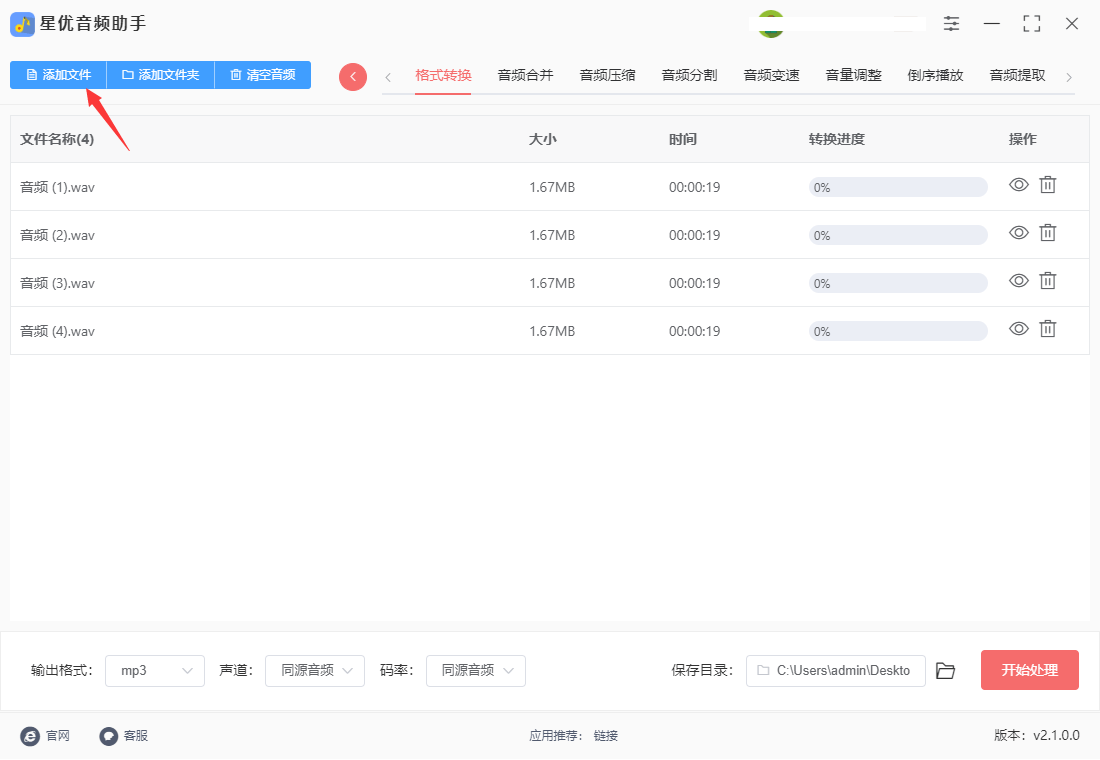Click the chat bubble icon beside 客服
The height and width of the screenshot is (760, 1100).
coord(108,736)
